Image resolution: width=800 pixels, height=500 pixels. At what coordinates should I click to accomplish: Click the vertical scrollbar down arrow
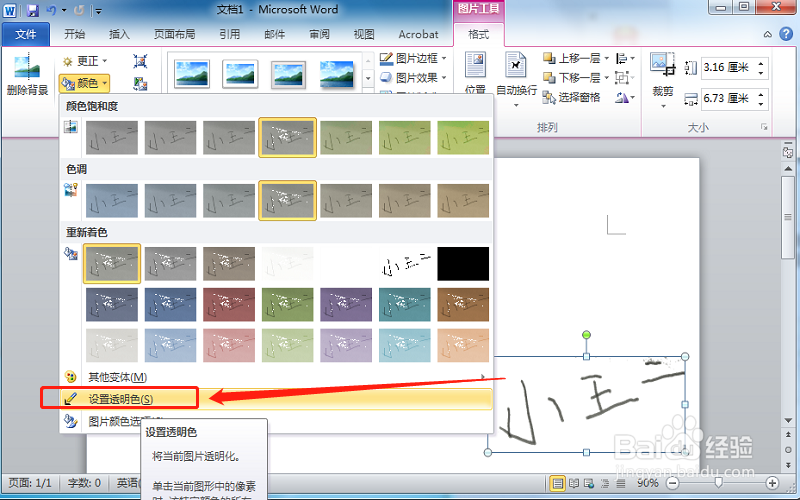[x=788, y=420]
